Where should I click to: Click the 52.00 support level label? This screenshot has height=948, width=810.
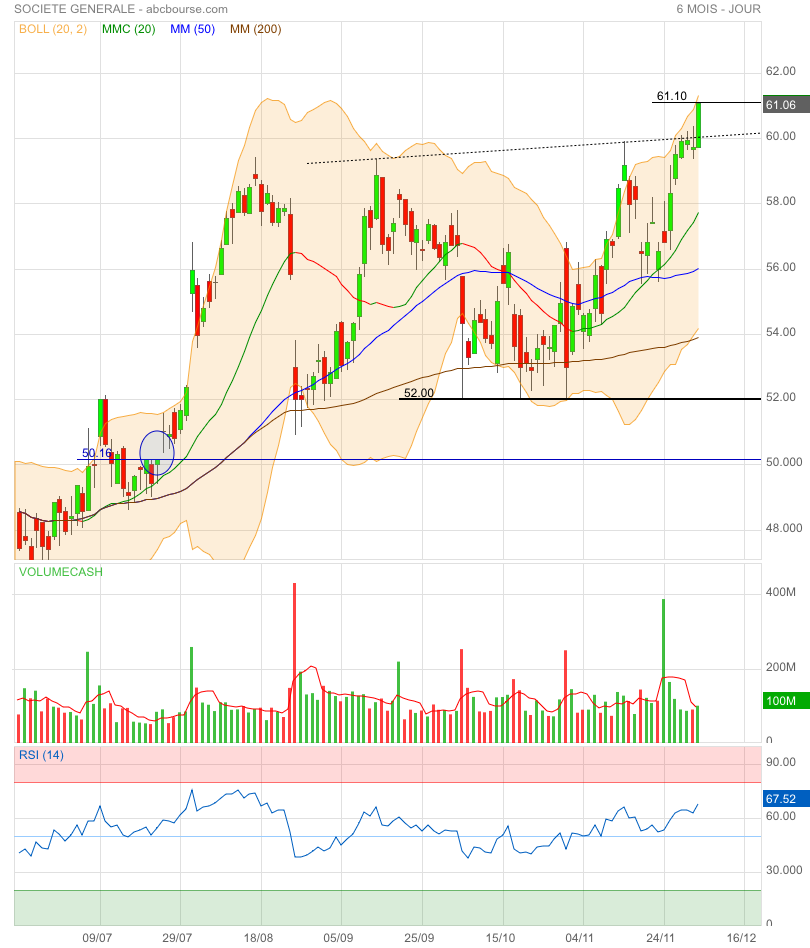pyautogui.click(x=418, y=392)
